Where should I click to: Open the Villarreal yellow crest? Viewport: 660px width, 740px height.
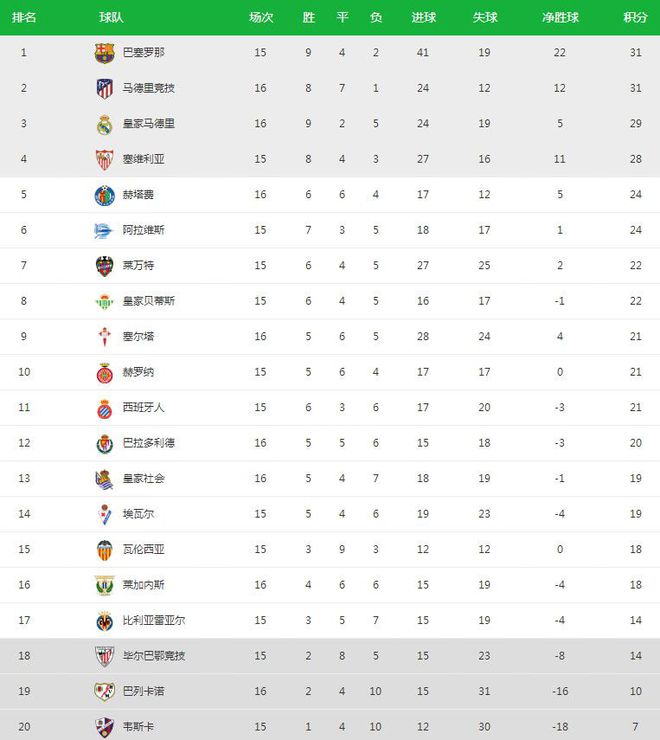tap(104, 621)
